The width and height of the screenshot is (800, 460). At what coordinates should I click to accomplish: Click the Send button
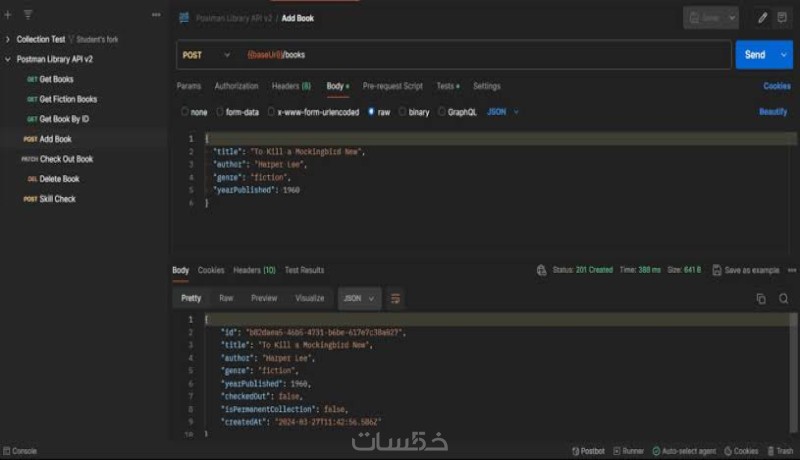[x=755, y=55]
